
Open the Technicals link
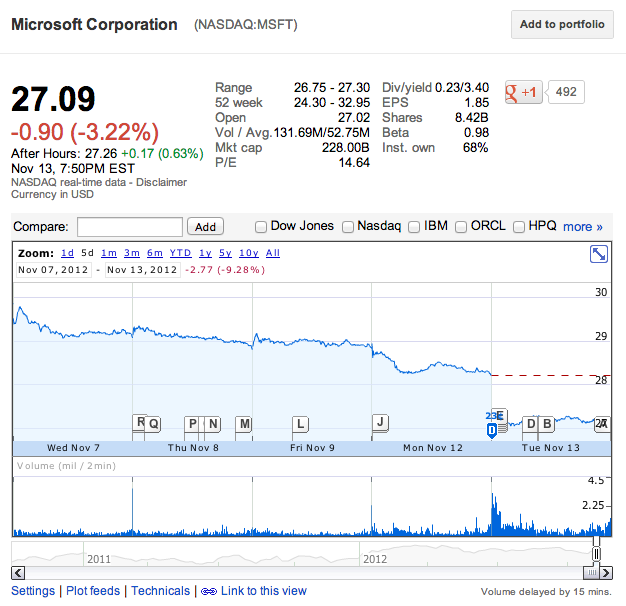pos(160,591)
